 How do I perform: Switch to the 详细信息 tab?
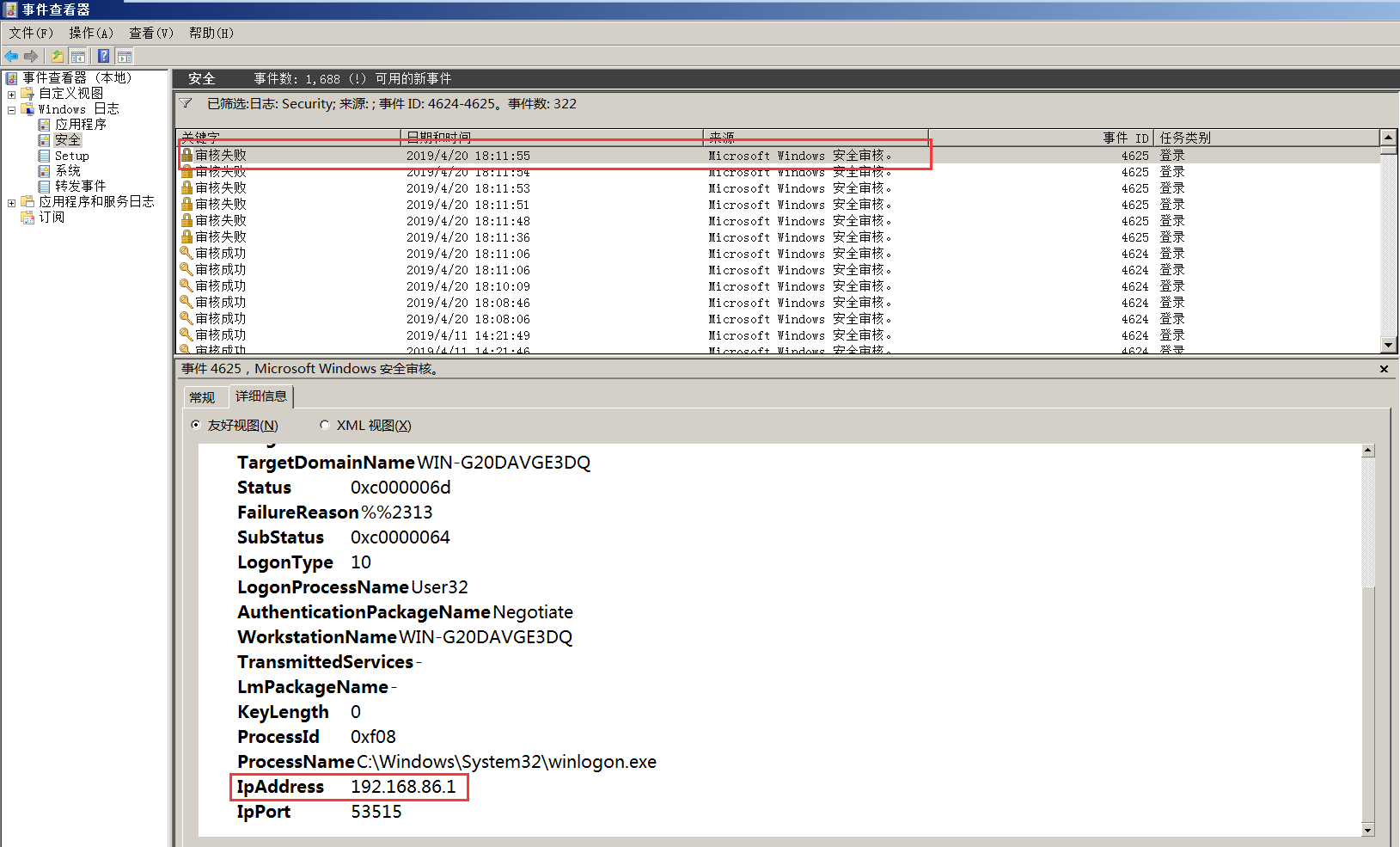(x=261, y=396)
